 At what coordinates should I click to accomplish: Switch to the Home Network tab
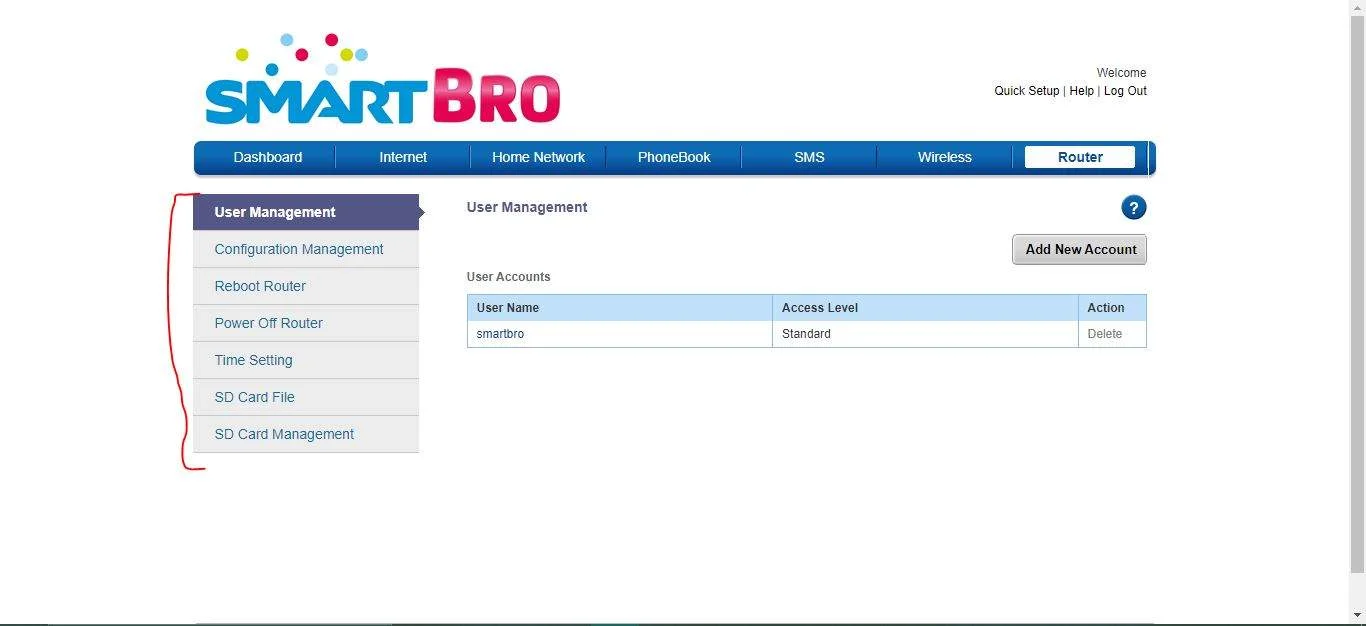tap(538, 157)
